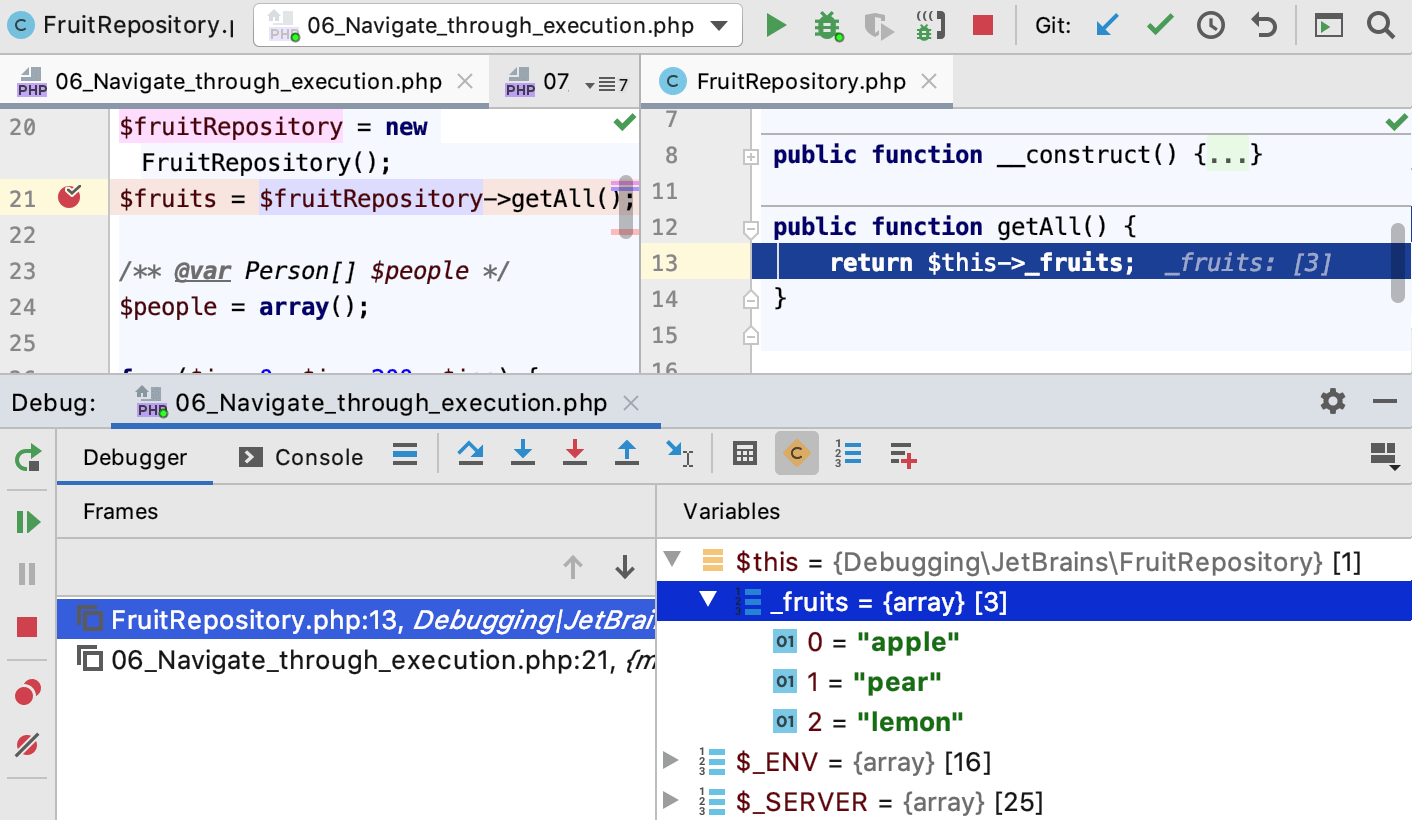
Task: Open debug tool window settings gear
Action: (x=1333, y=402)
